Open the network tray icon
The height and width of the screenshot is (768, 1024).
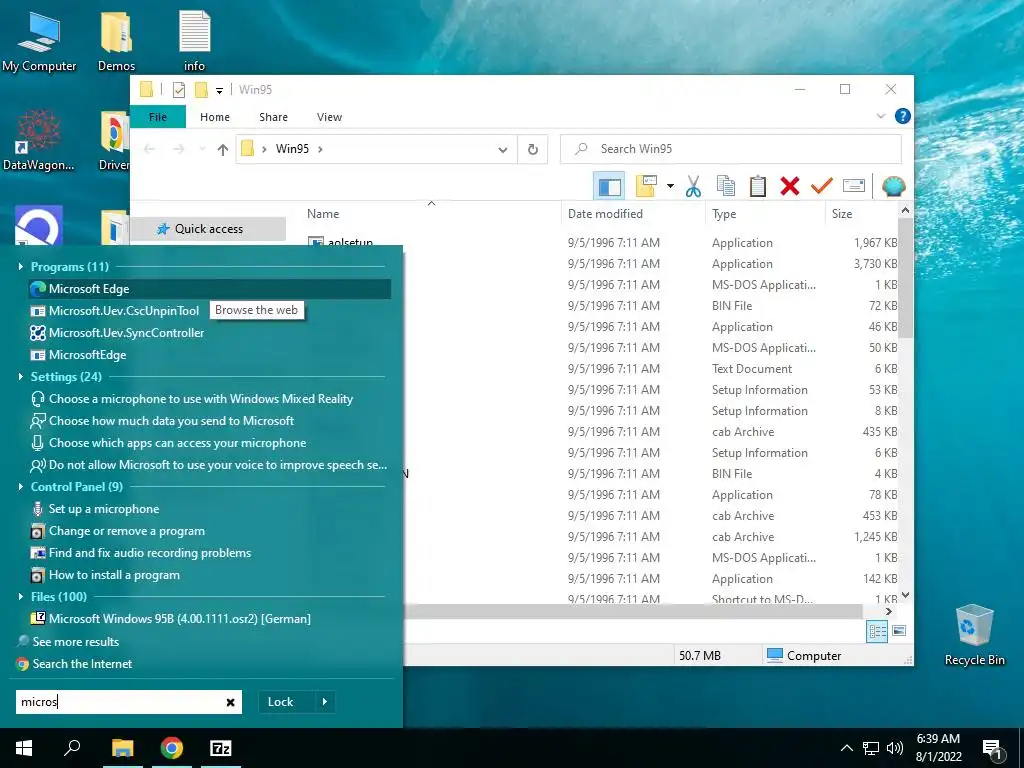871,748
